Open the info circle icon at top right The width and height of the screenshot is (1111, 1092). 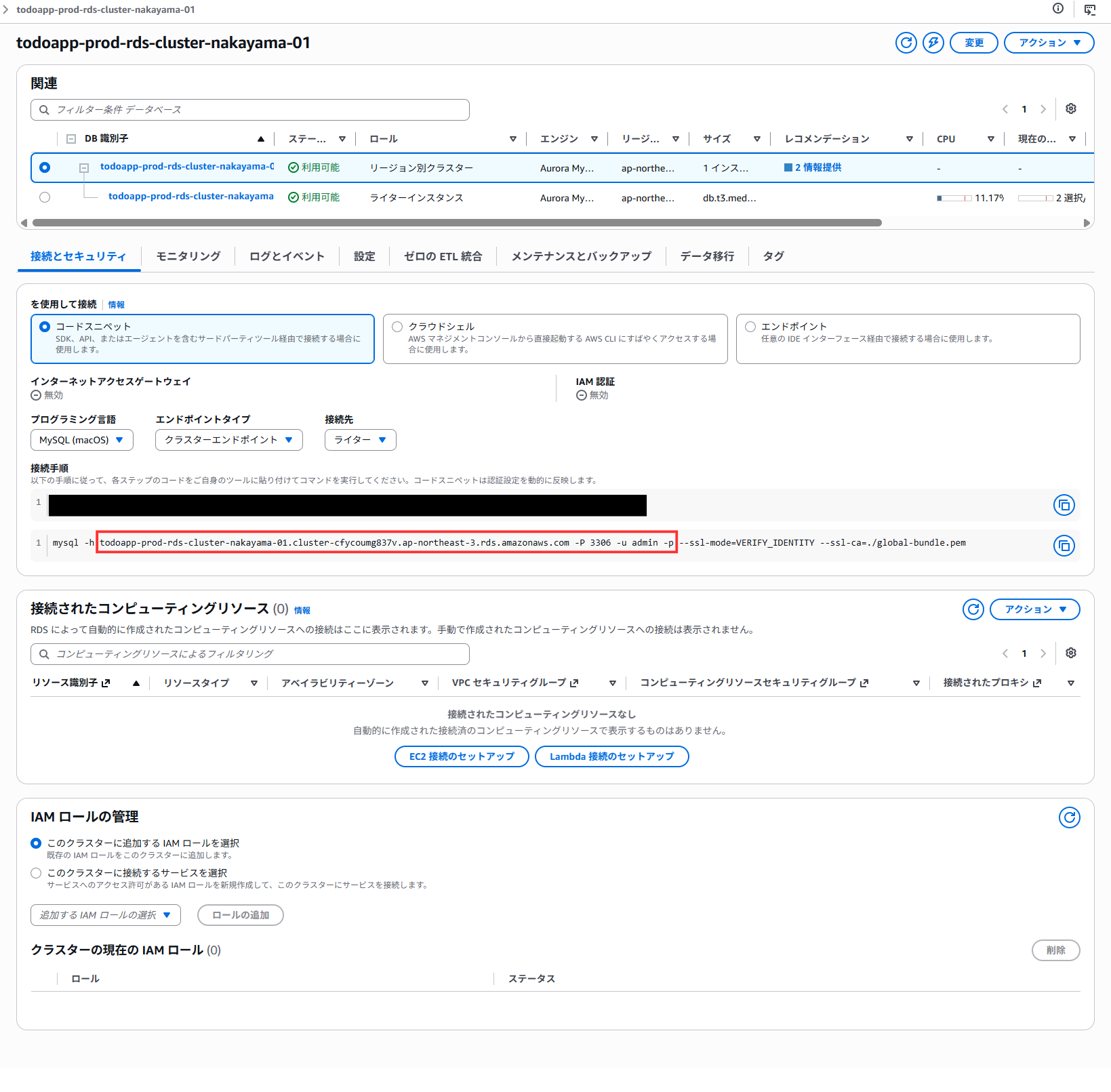pos(1058,9)
